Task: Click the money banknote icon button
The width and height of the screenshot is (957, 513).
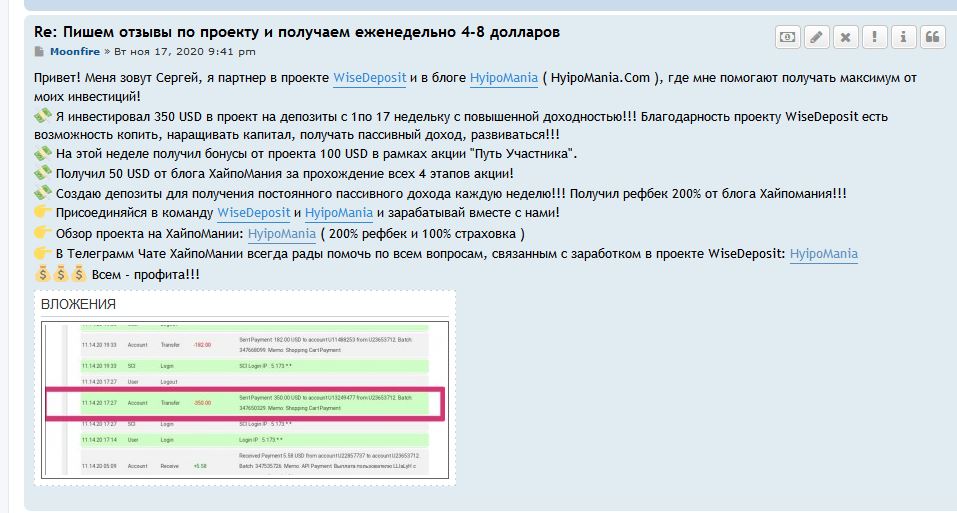Action: point(788,37)
